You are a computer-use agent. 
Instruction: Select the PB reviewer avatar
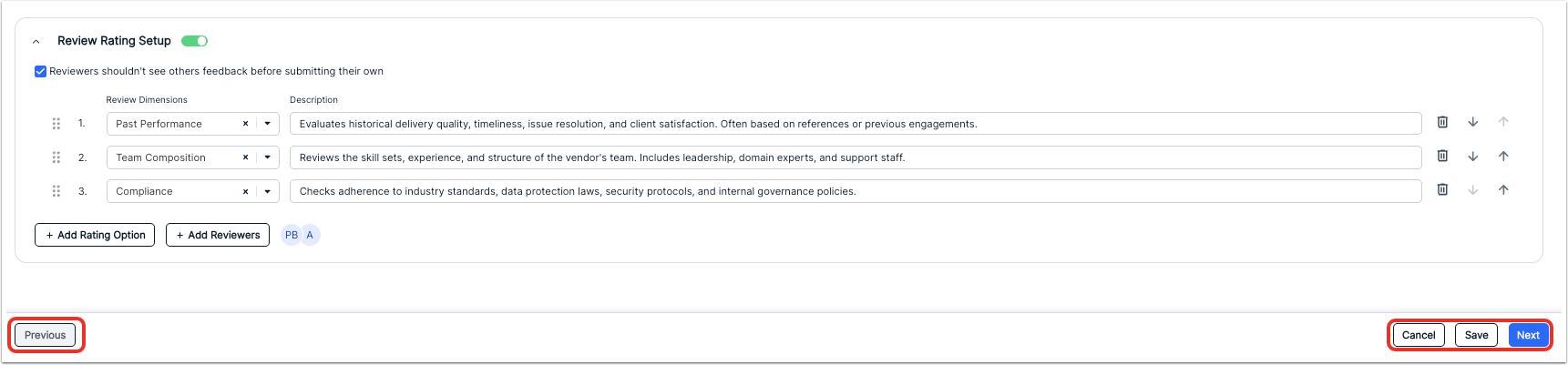pyautogui.click(x=292, y=235)
